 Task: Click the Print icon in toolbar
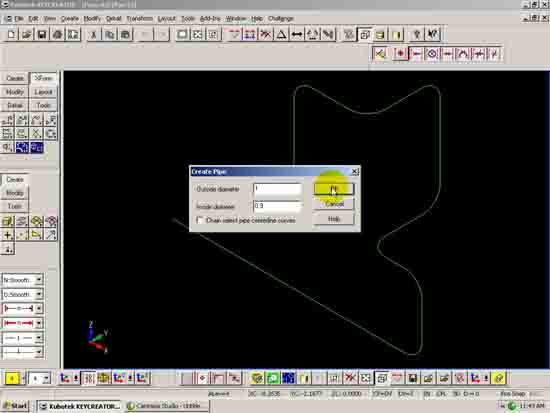point(58,34)
